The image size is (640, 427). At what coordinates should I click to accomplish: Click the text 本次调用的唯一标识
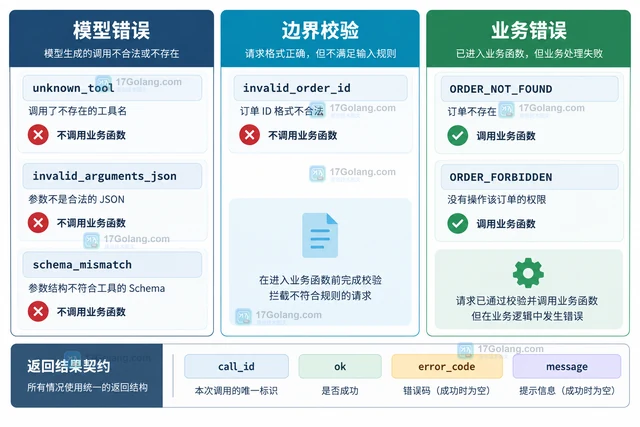236,391
